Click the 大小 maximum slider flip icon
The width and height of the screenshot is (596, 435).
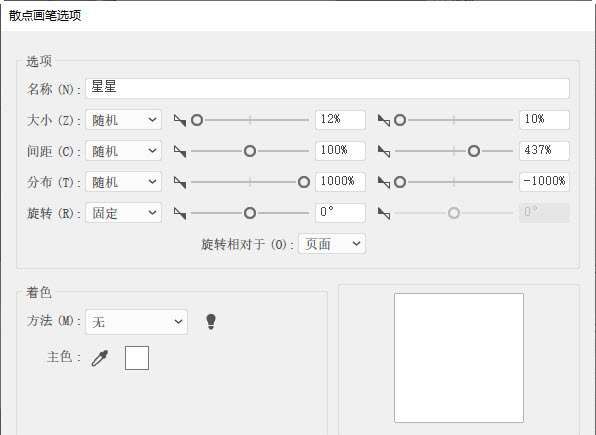pos(384,121)
